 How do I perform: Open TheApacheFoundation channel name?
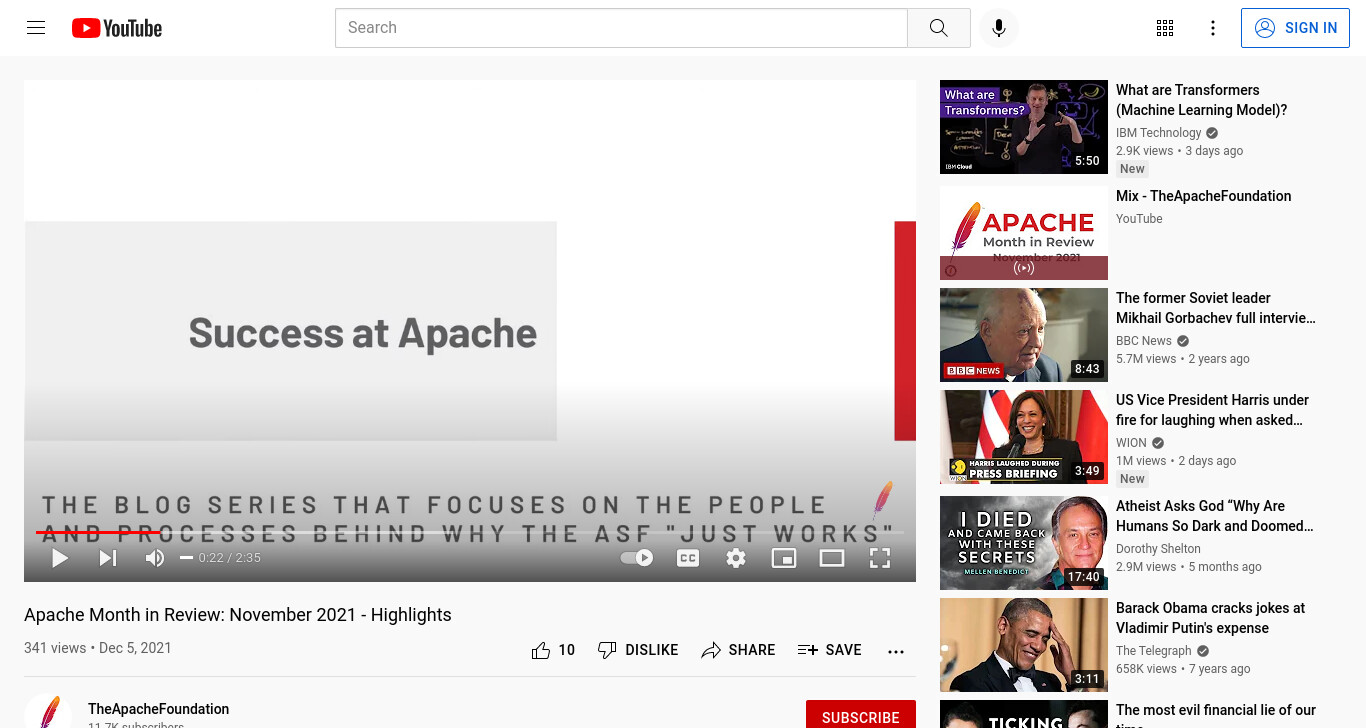(x=158, y=709)
